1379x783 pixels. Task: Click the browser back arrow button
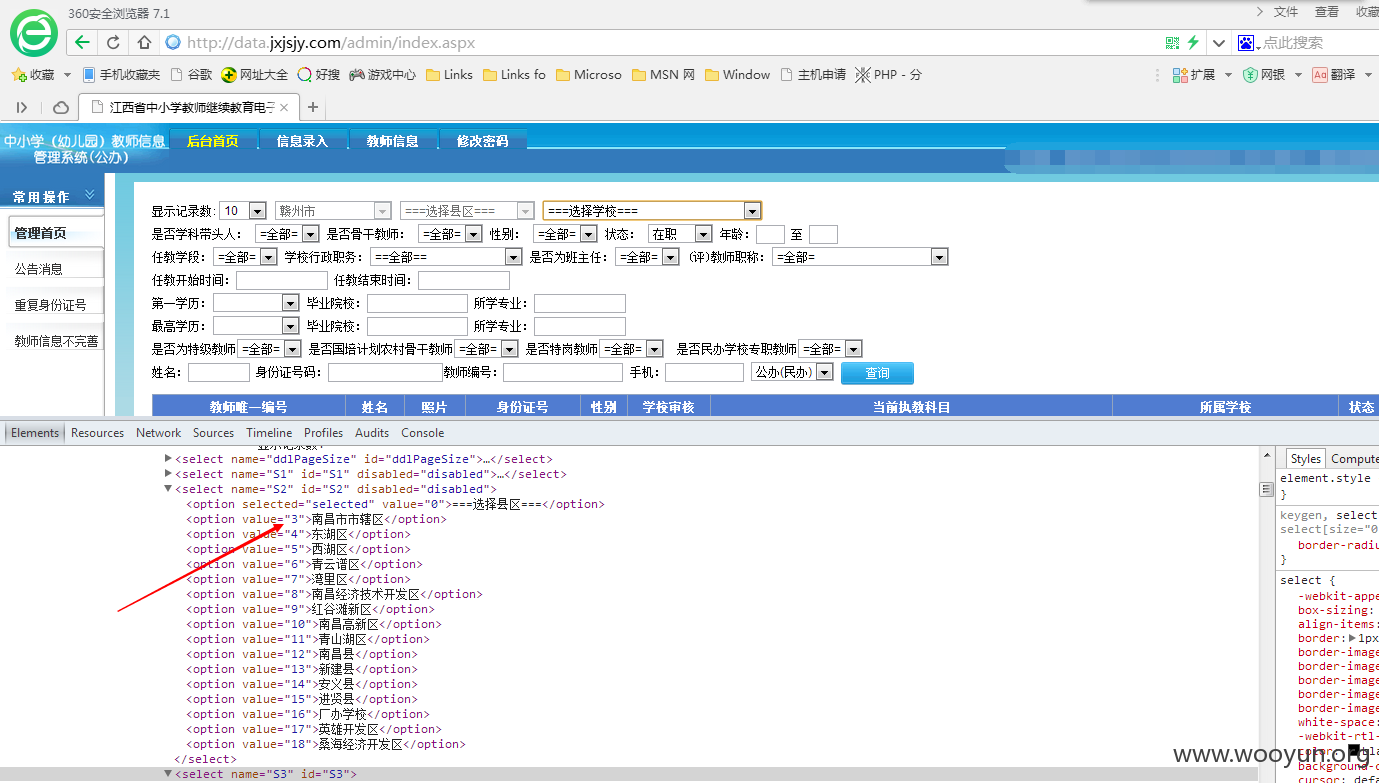pos(82,42)
